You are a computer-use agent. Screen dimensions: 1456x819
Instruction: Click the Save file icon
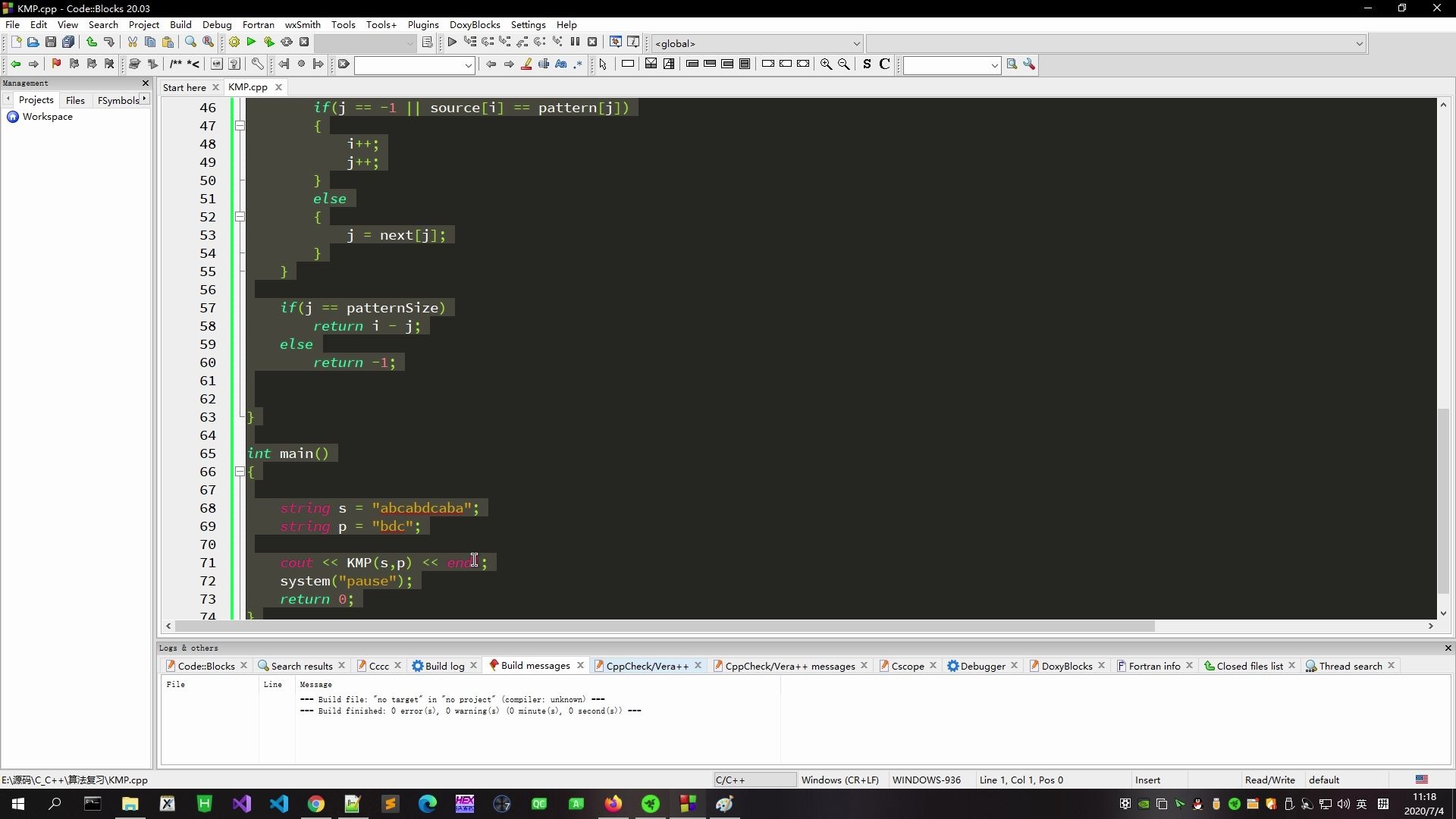(51, 42)
